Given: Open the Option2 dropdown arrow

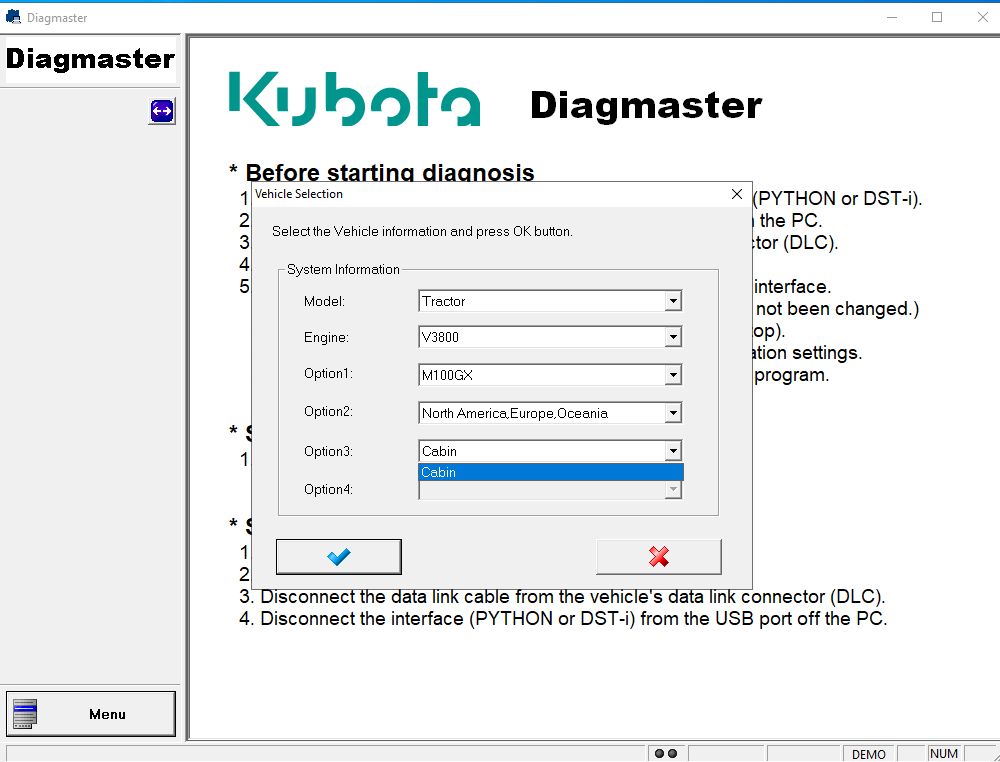Looking at the screenshot, I should coord(673,413).
